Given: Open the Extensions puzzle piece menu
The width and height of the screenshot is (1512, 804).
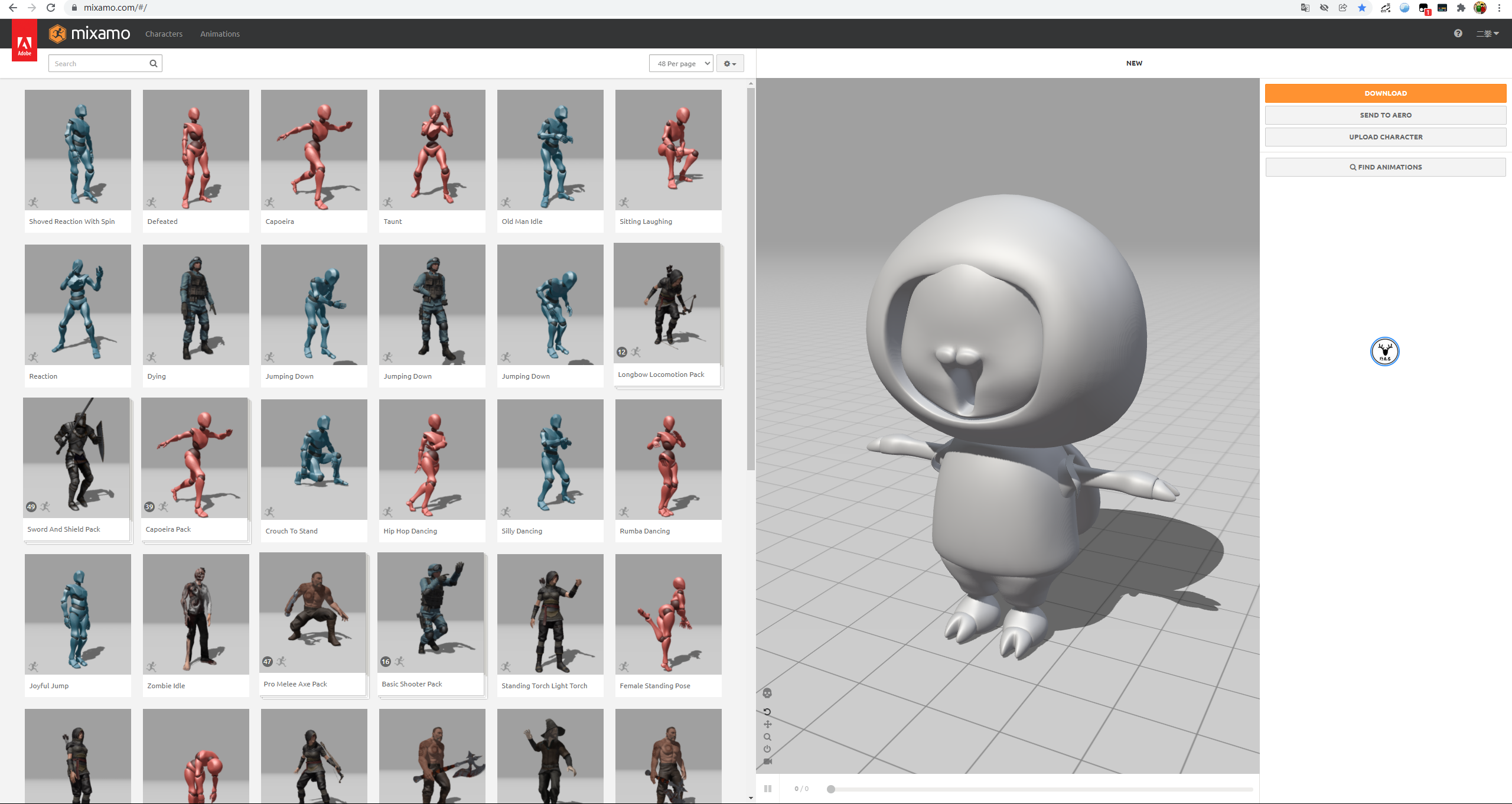Looking at the screenshot, I should pos(1461,8).
